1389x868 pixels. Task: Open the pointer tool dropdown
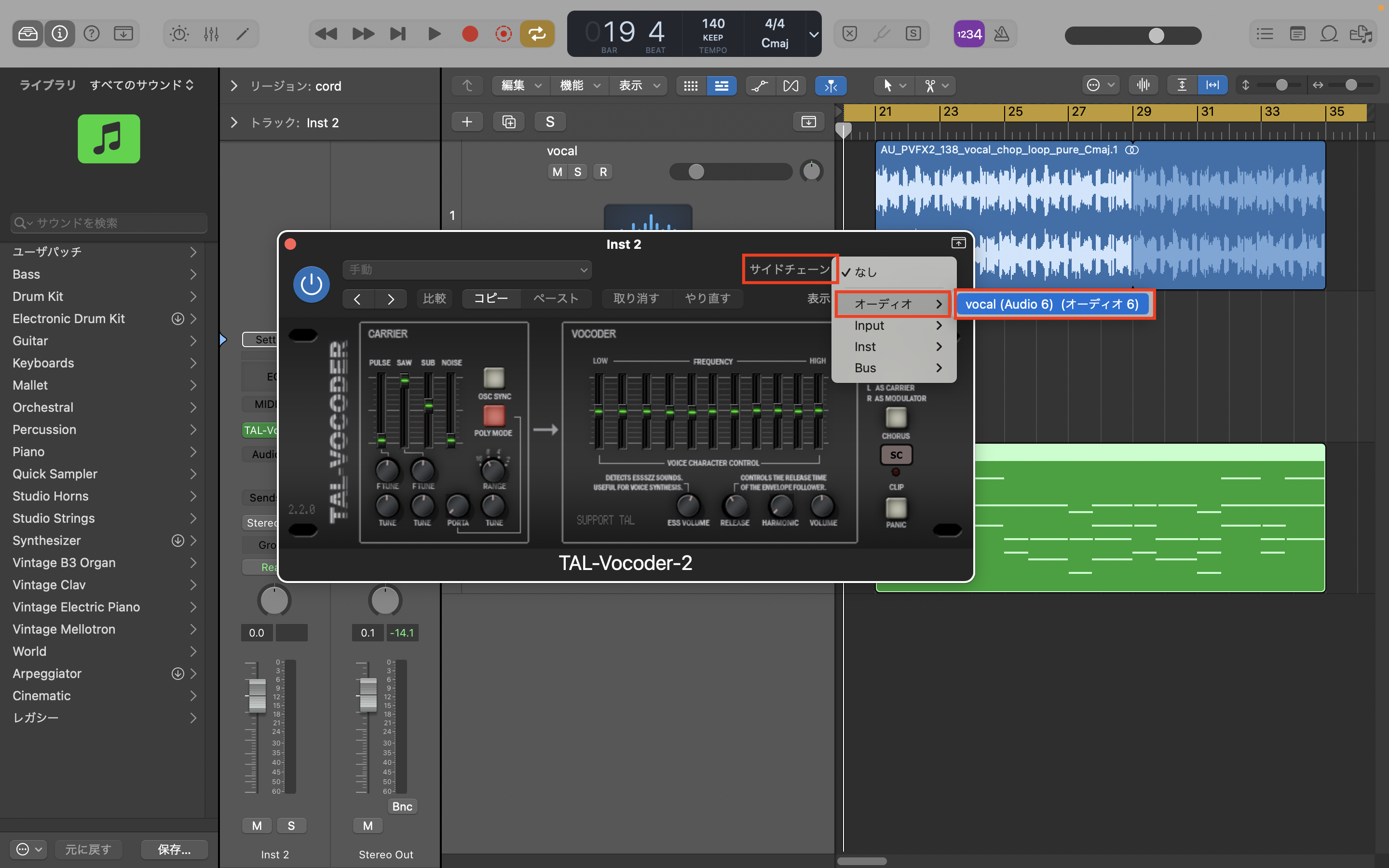click(894, 85)
